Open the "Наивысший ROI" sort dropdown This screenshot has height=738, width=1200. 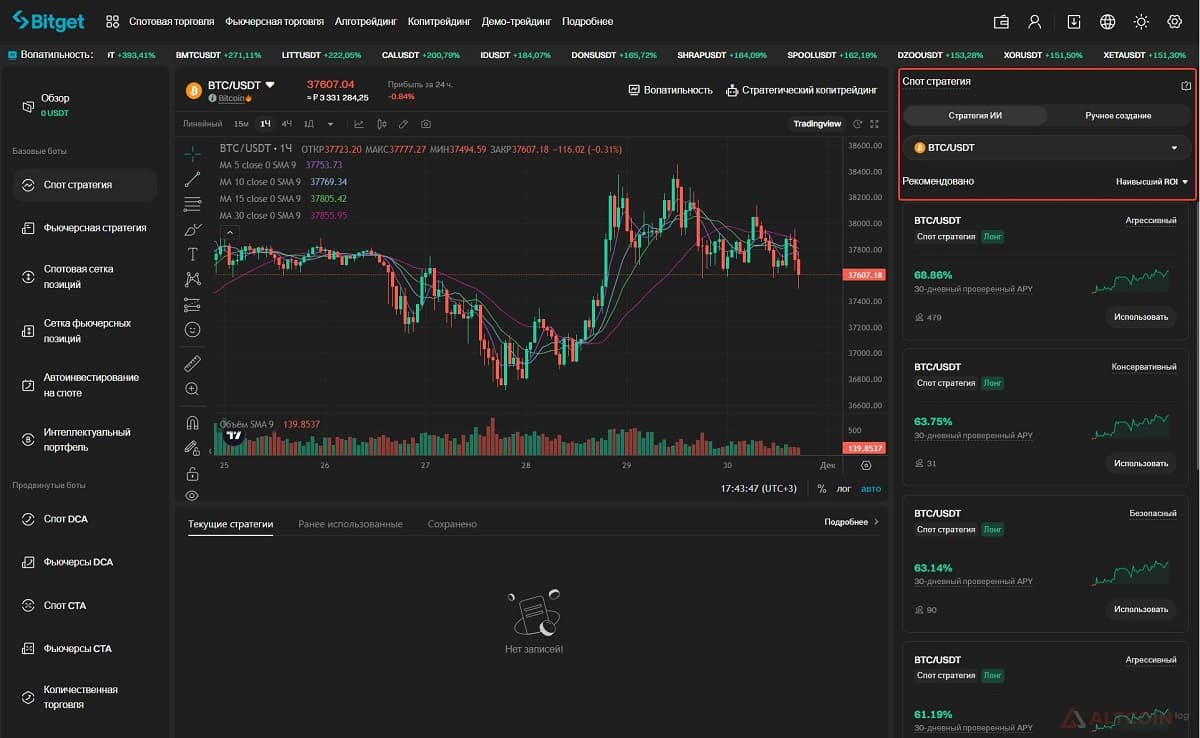tap(1151, 182)
